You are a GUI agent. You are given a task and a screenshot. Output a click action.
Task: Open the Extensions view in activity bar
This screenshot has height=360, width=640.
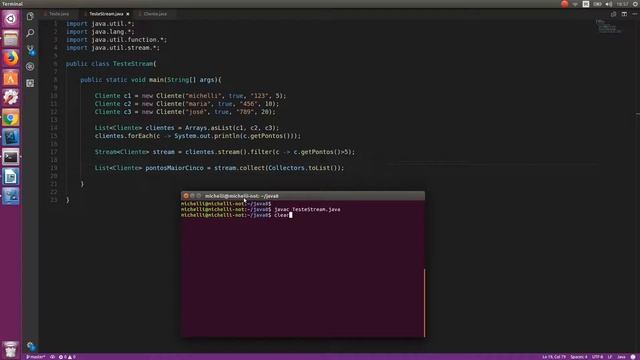30,83
